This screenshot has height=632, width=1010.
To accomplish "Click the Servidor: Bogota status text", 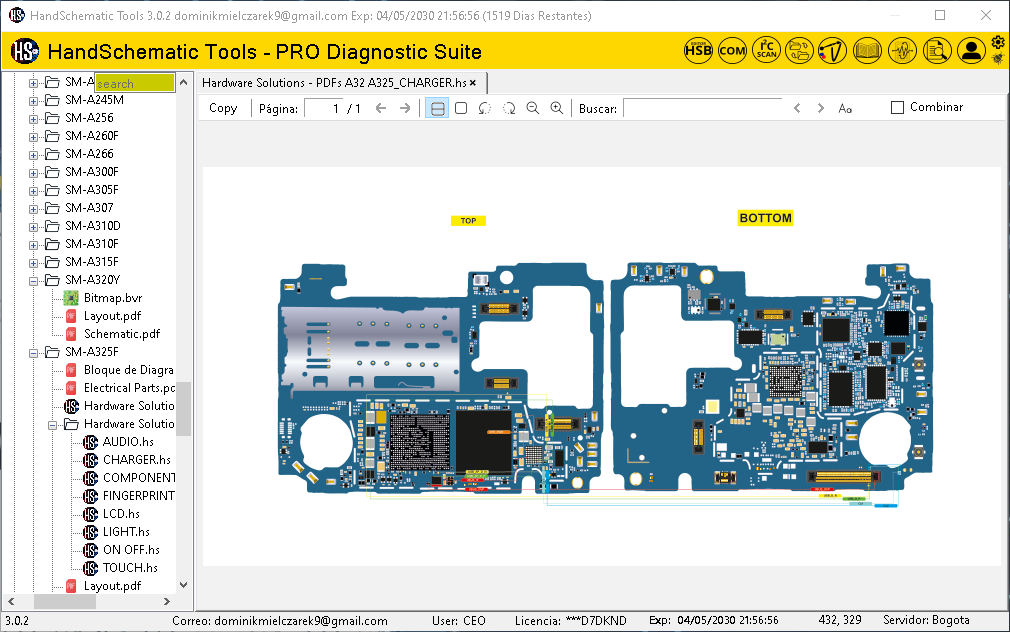I will [926, 620].
